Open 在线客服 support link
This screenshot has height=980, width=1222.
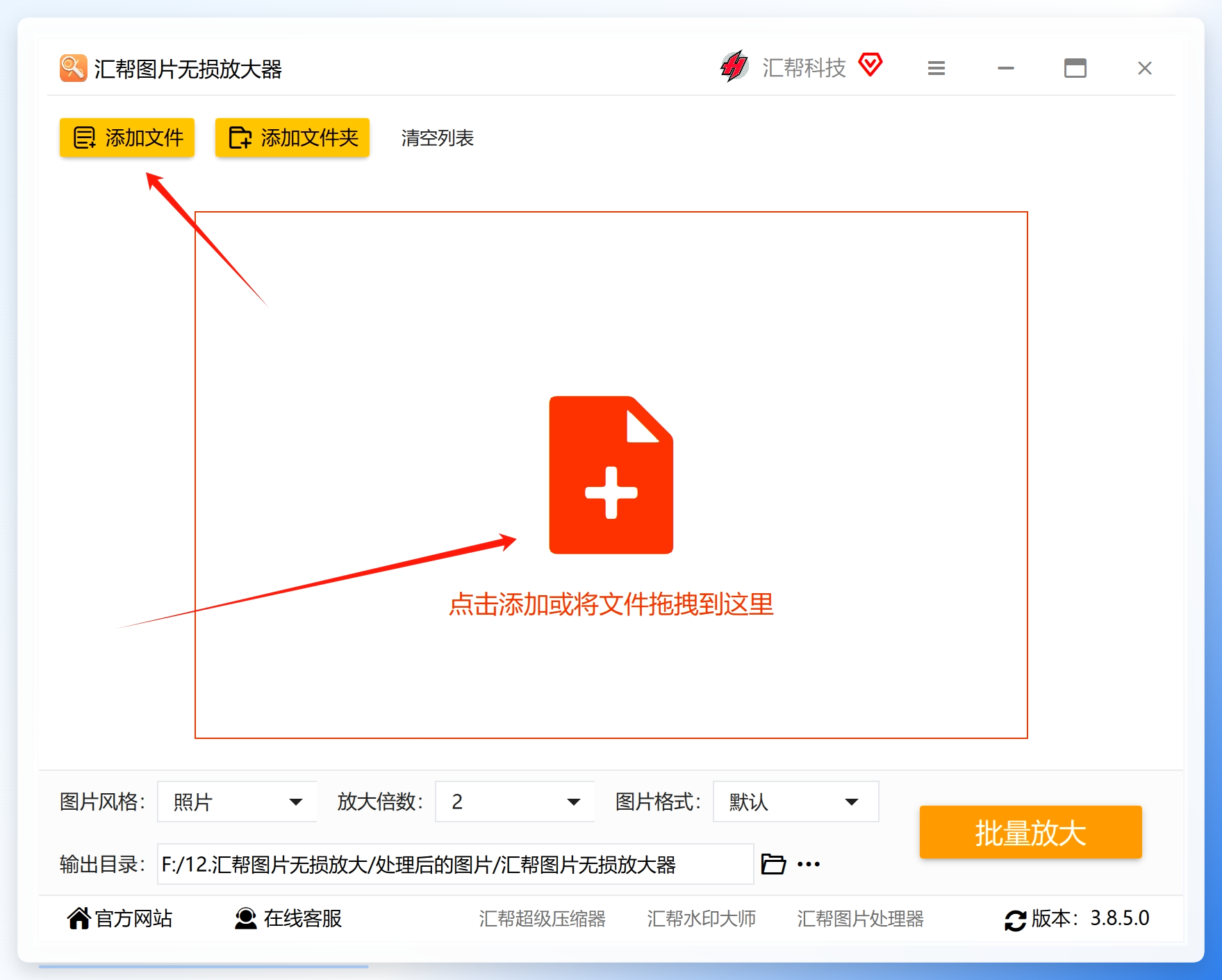(x=288, y=918)
